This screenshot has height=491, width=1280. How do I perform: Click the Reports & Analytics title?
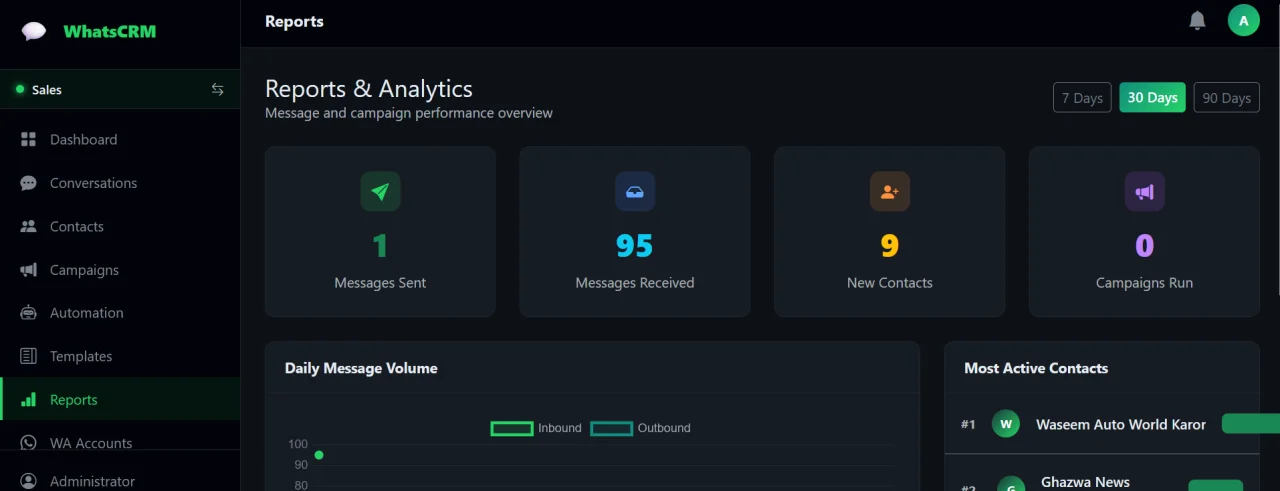369,88
